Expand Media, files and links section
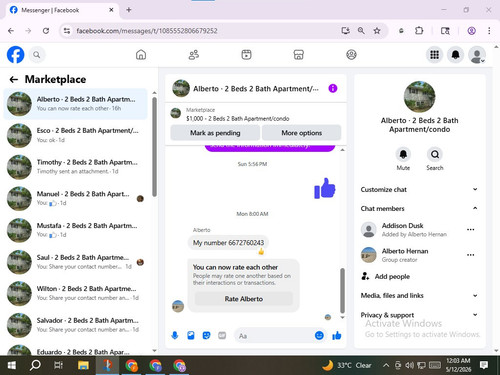This screenshot has width=500, height=375. [419, 295]
